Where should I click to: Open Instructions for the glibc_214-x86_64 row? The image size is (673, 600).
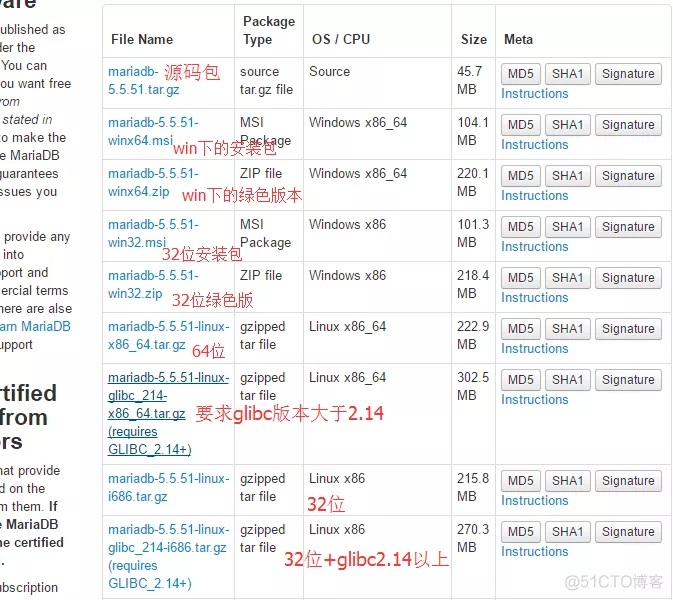[x=535, y=400]
